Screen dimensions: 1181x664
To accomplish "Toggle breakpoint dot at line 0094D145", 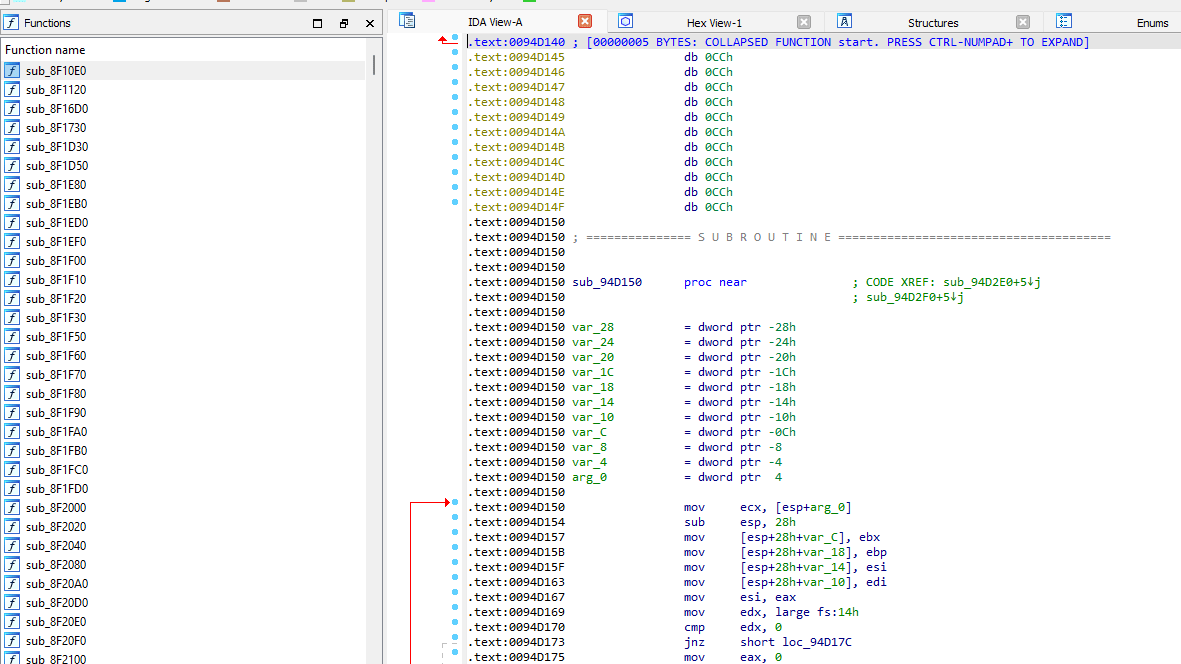I will point(455,52).
